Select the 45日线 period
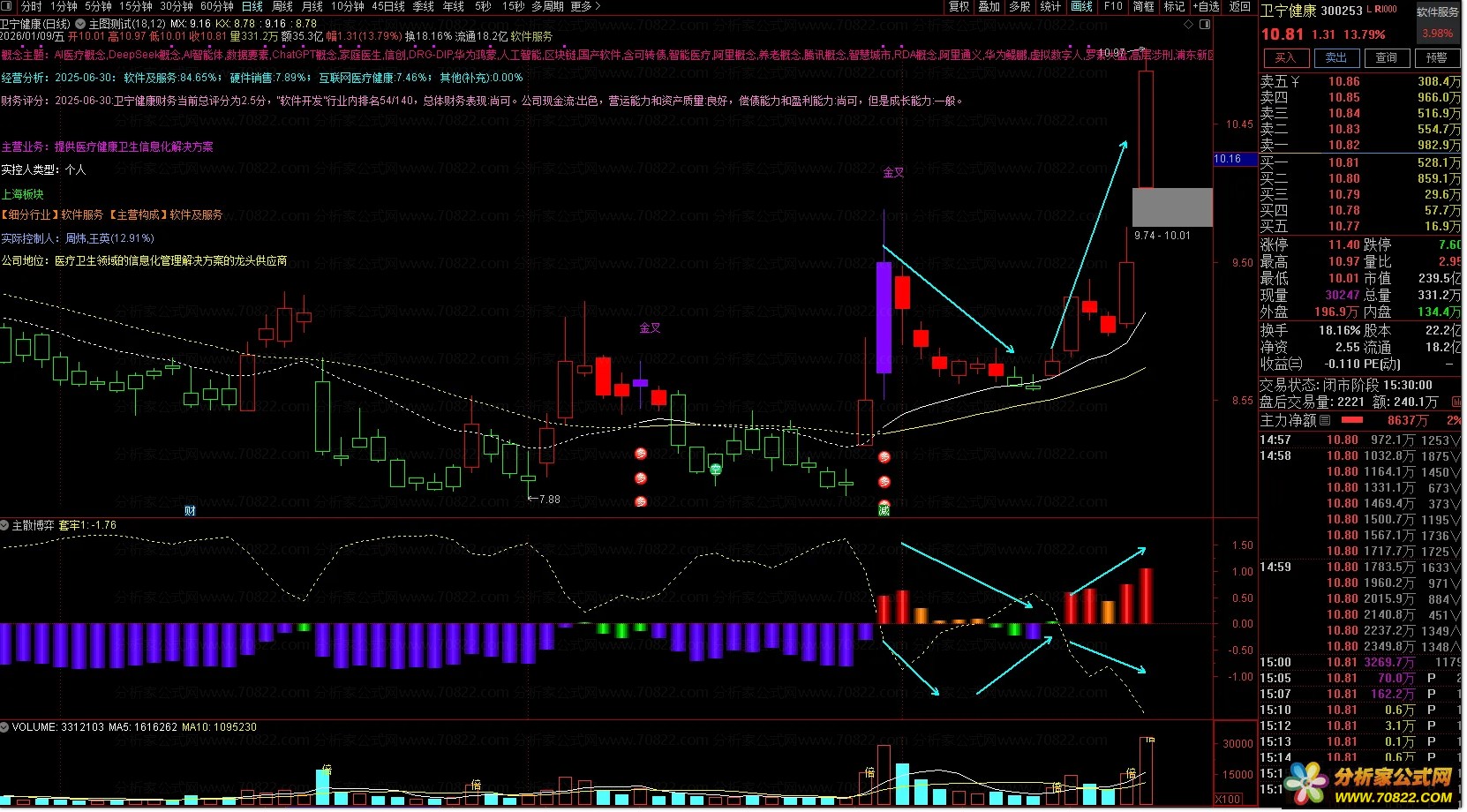This screenshot has height=812, width=1467. 388,6
